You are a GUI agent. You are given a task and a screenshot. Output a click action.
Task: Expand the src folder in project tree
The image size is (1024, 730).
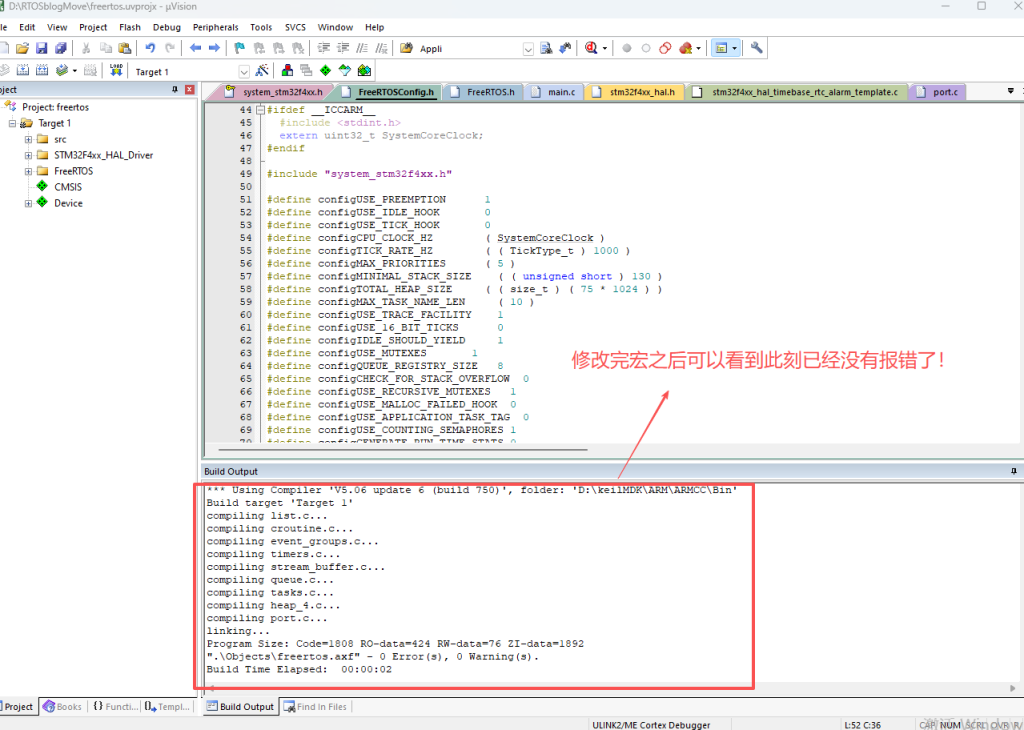(29, 140)
